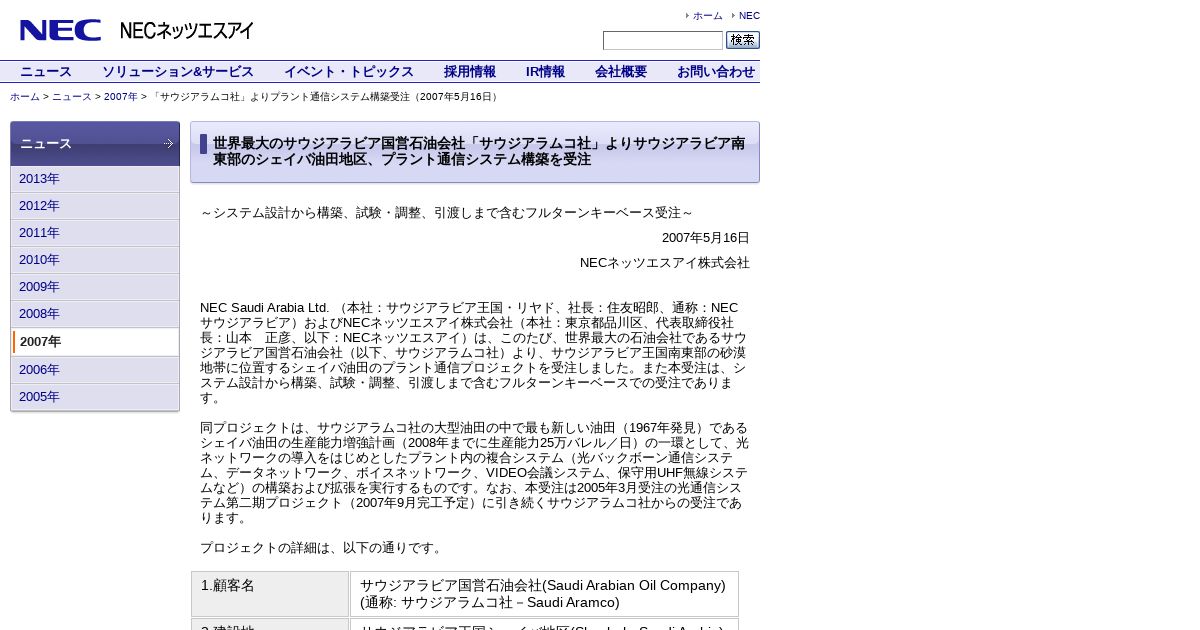Select 2006年 in the news sidebar
This screenshot has width=1200, height=630.
pos(95,370)
